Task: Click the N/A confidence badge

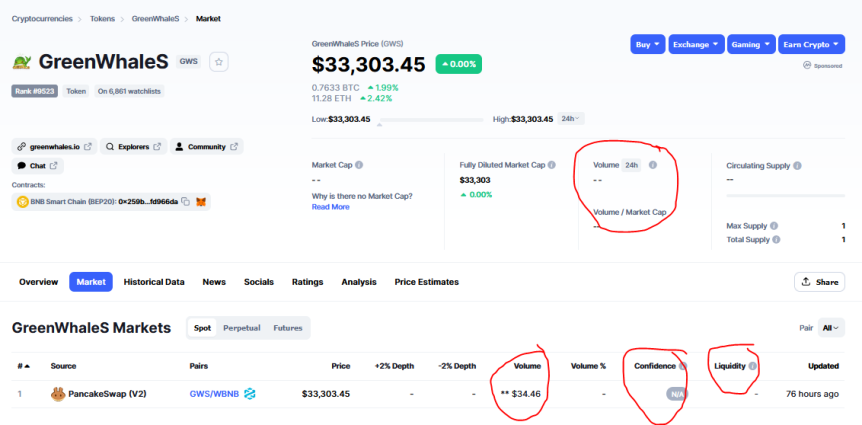Action: click(x=677, y=394)
